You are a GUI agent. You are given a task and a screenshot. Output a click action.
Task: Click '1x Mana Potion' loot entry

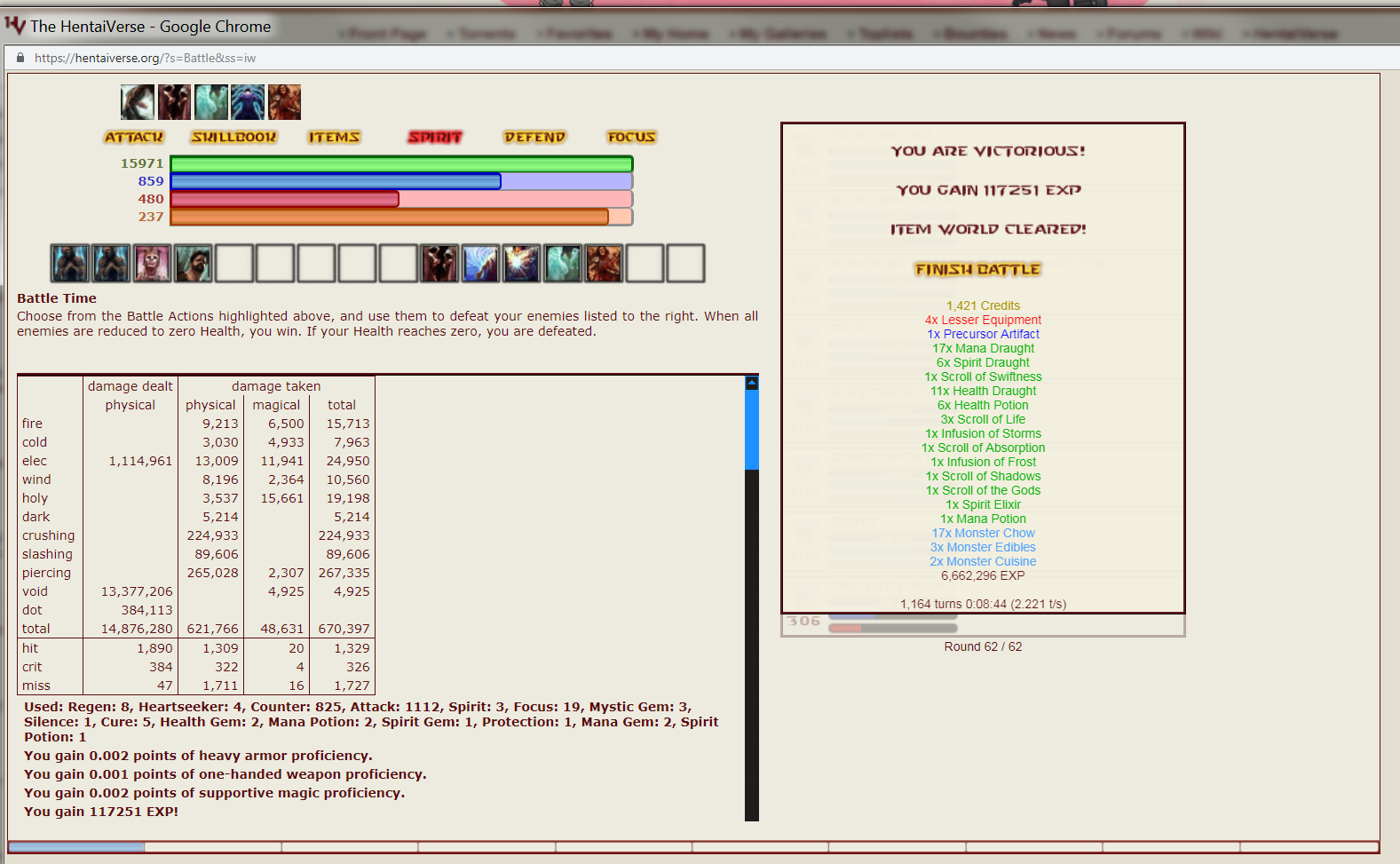coord(983,519)
